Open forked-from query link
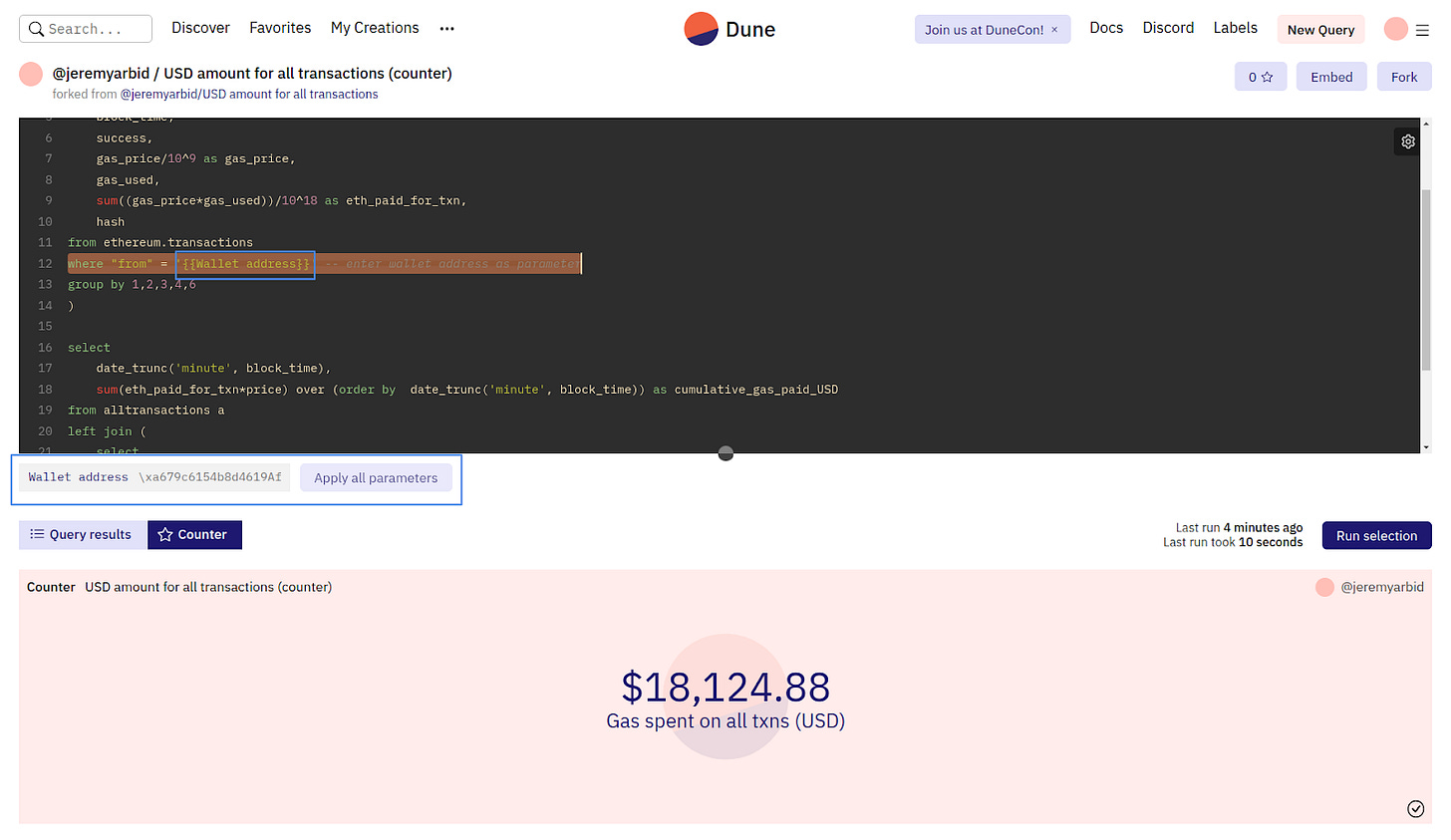Image resolution: width=1451 pixels, height=840 pixels. point(249,95)
